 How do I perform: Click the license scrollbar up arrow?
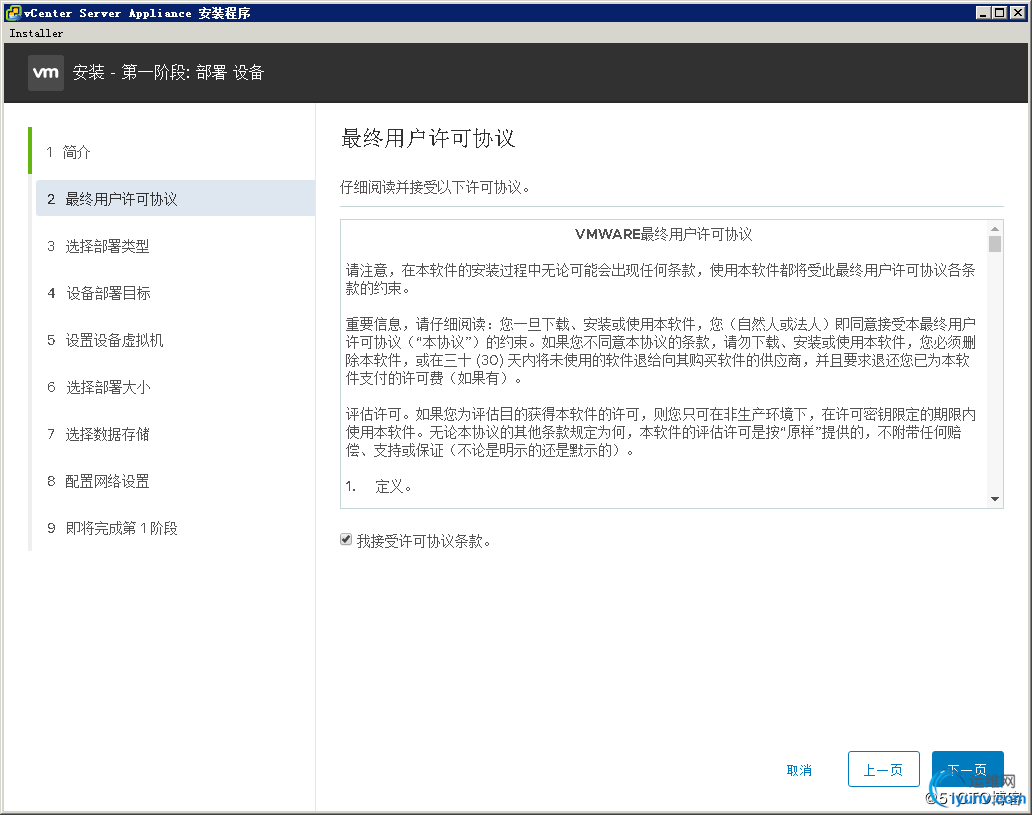[995, 228]
